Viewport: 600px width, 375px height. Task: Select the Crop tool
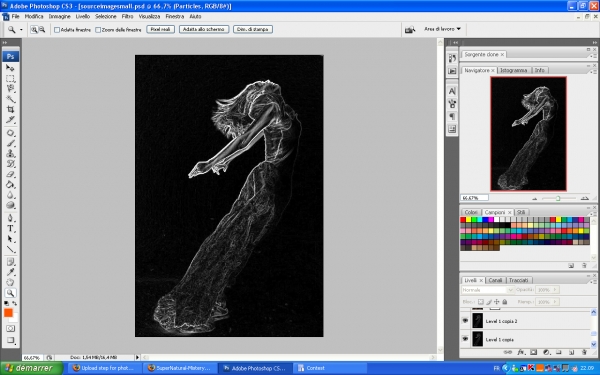click(10, 109)
